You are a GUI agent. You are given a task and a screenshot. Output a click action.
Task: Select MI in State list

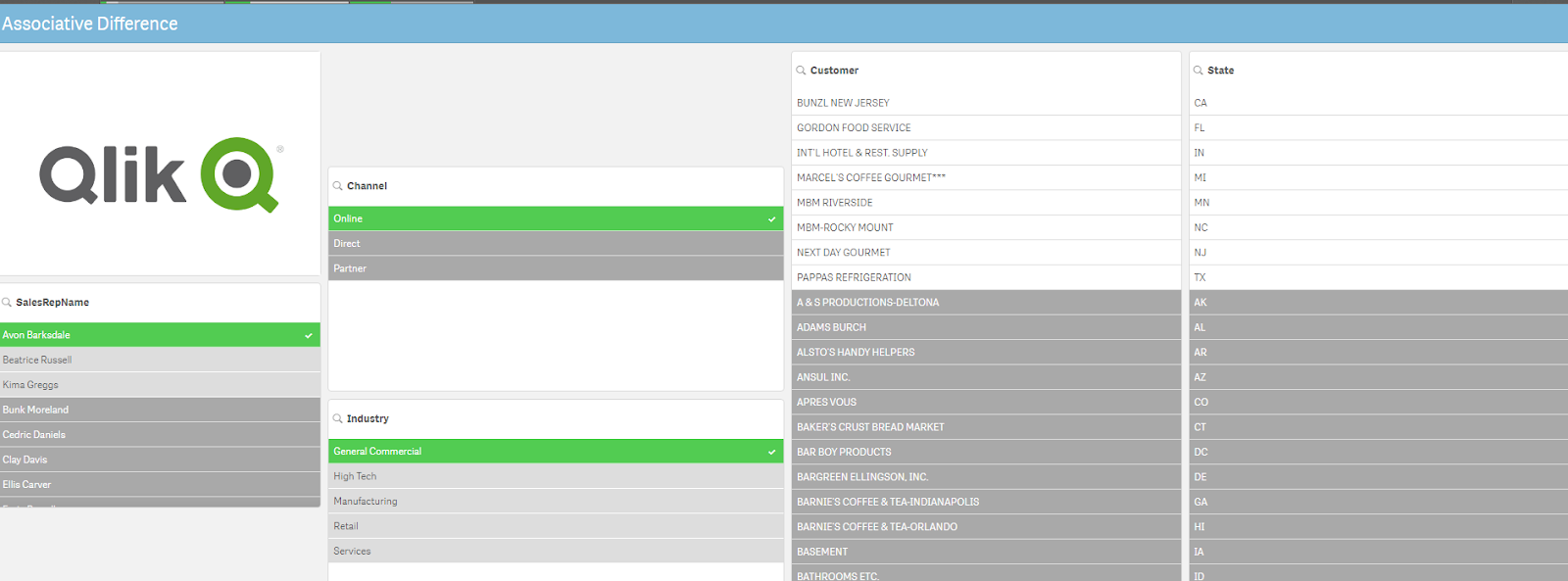pyautogui.click(x=1379, y=177)
